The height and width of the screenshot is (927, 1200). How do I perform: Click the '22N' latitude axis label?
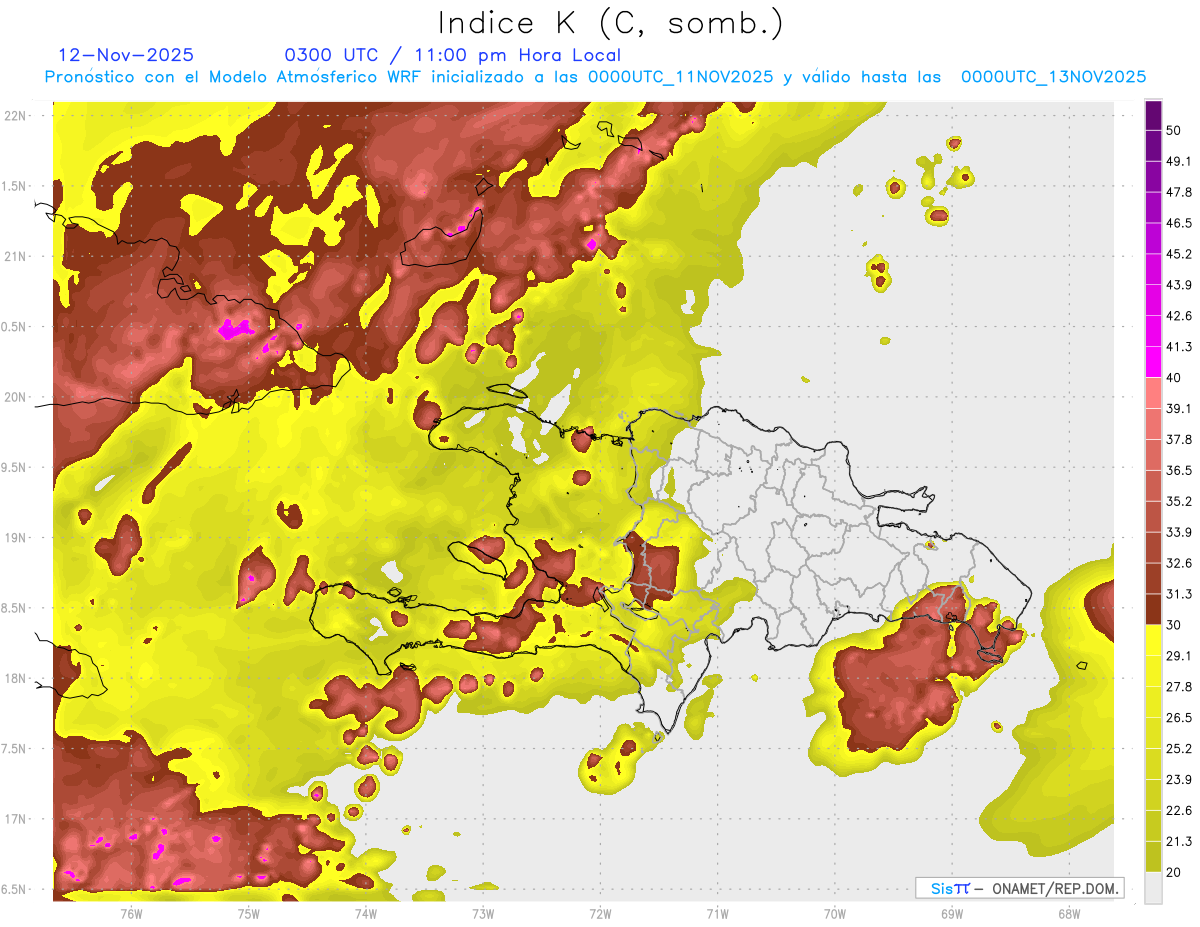16,116
